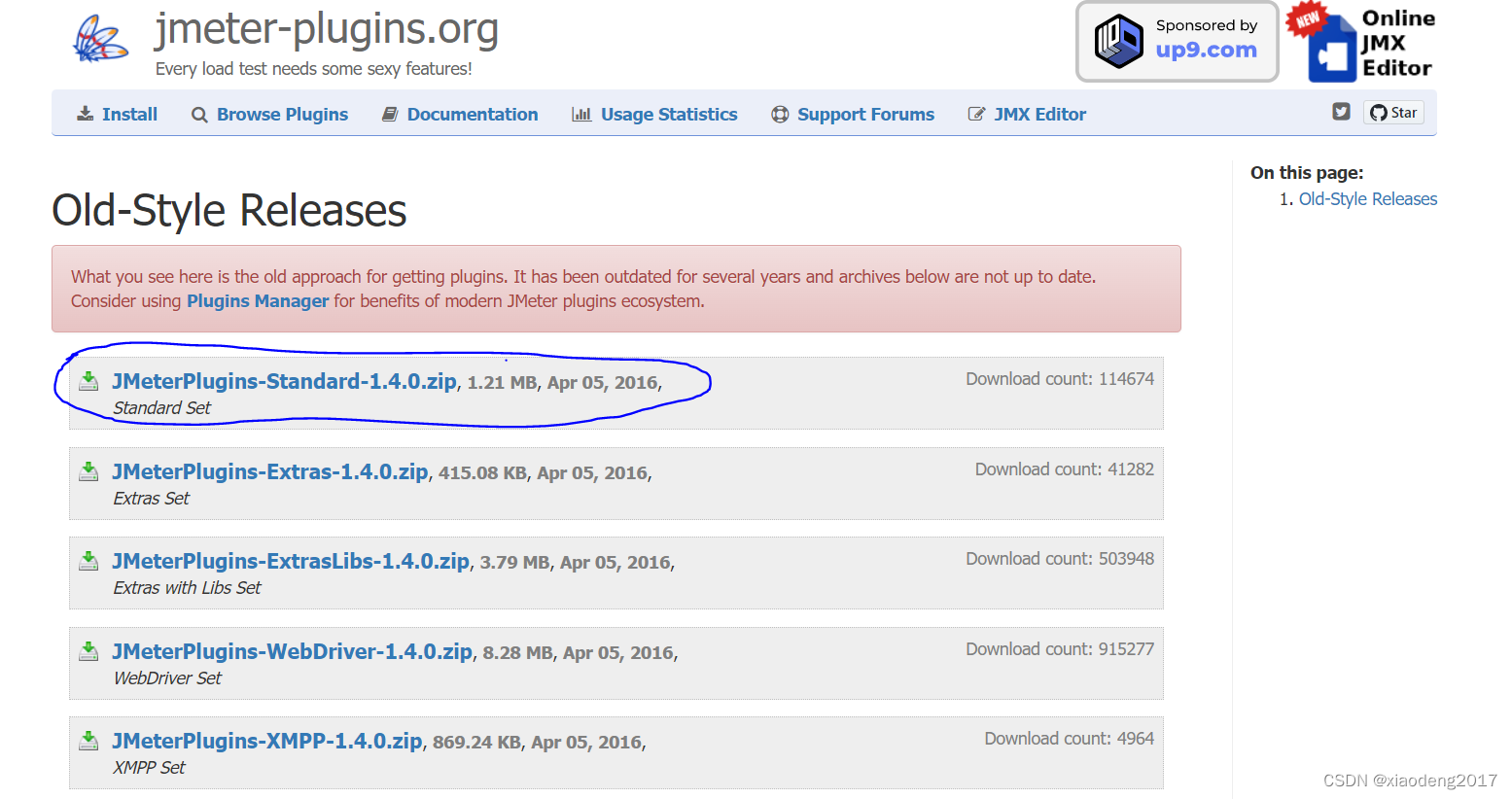Click download icon beside JMeterPlugins-Standard-1.4.0.zip
This screenshot has width=1512, height=799.
pos(88,381)
